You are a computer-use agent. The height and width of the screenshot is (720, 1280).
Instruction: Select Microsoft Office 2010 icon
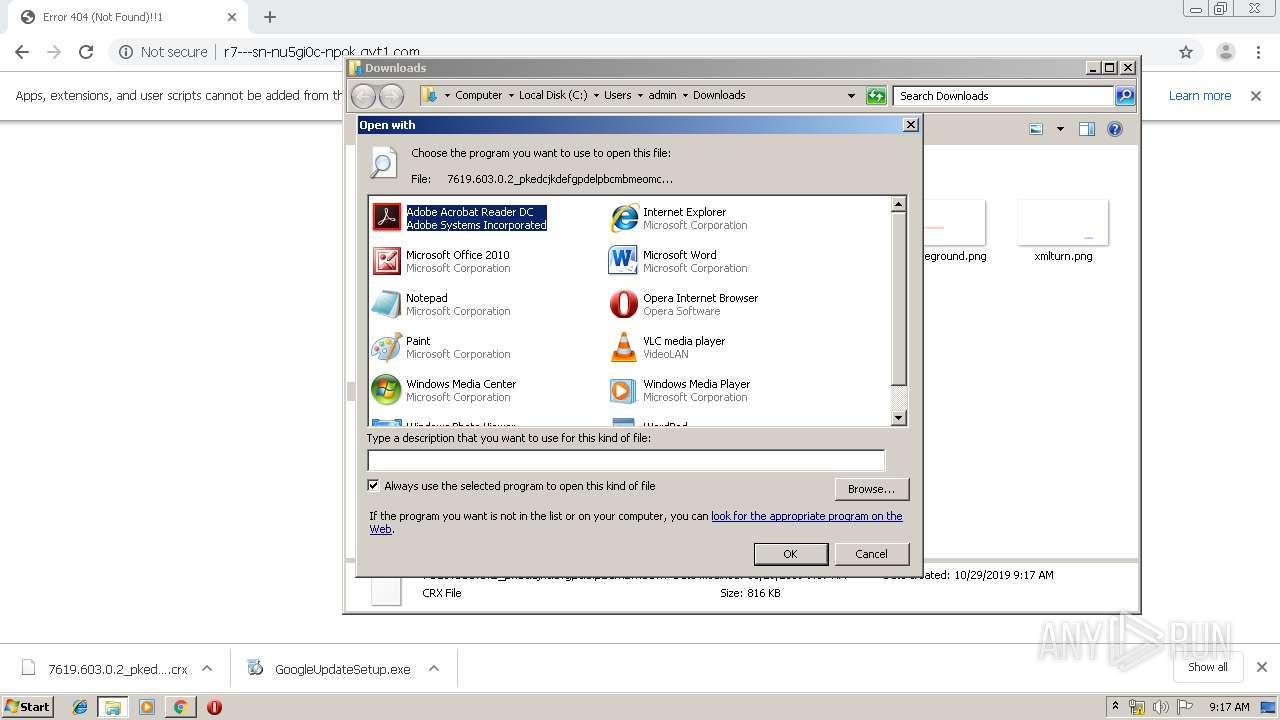tap(387, 261)
